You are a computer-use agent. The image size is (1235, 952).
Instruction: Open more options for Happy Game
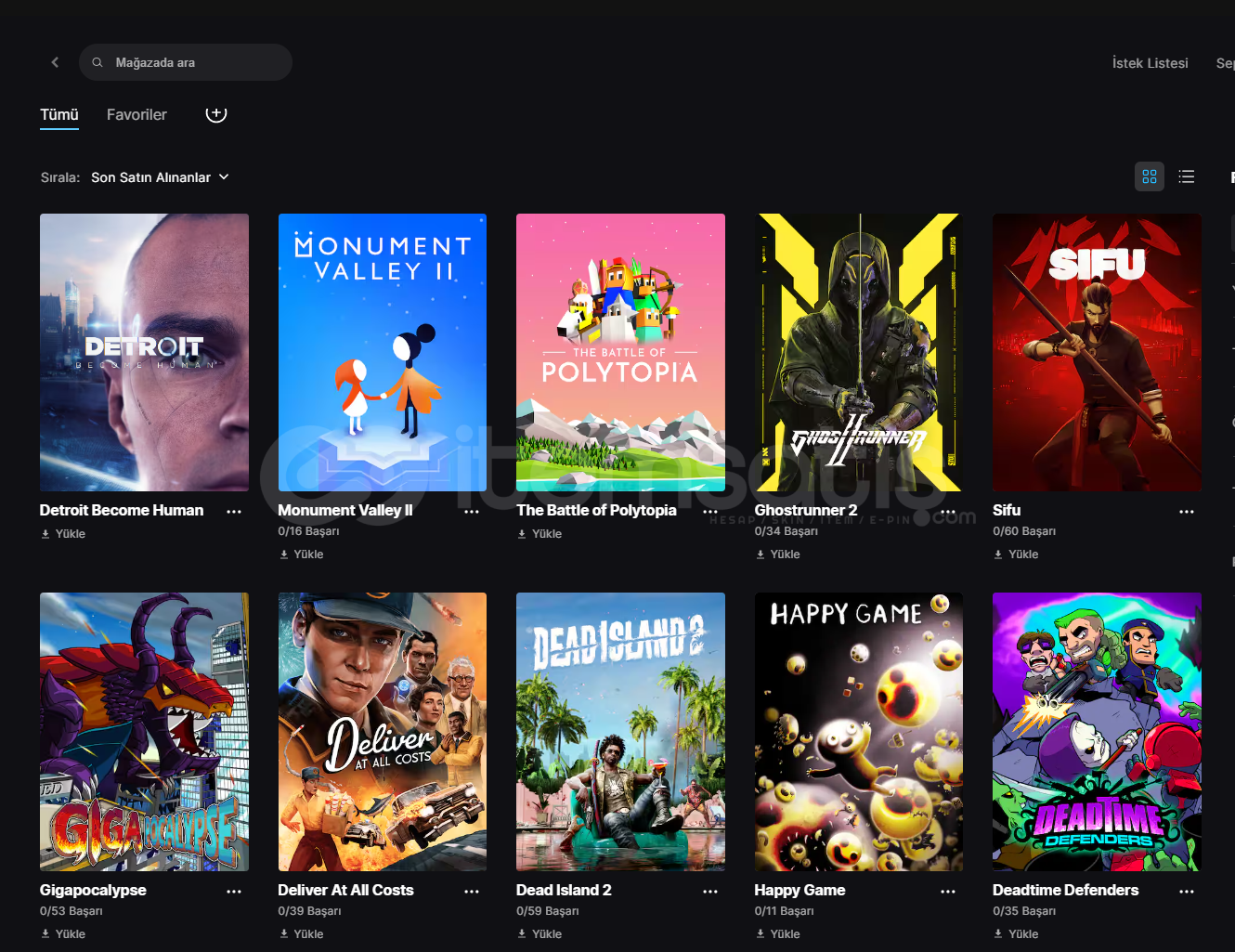948,892
